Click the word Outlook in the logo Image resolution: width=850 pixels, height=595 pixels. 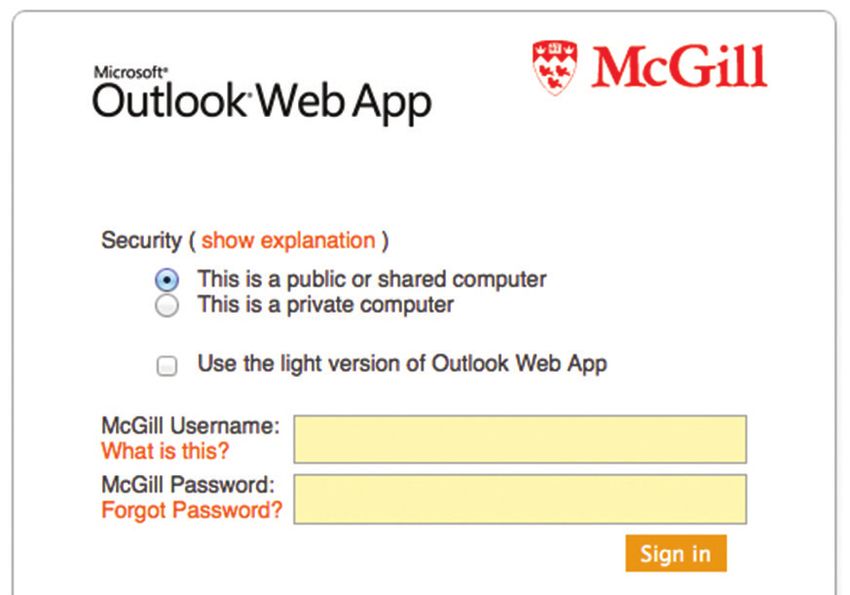169,101
